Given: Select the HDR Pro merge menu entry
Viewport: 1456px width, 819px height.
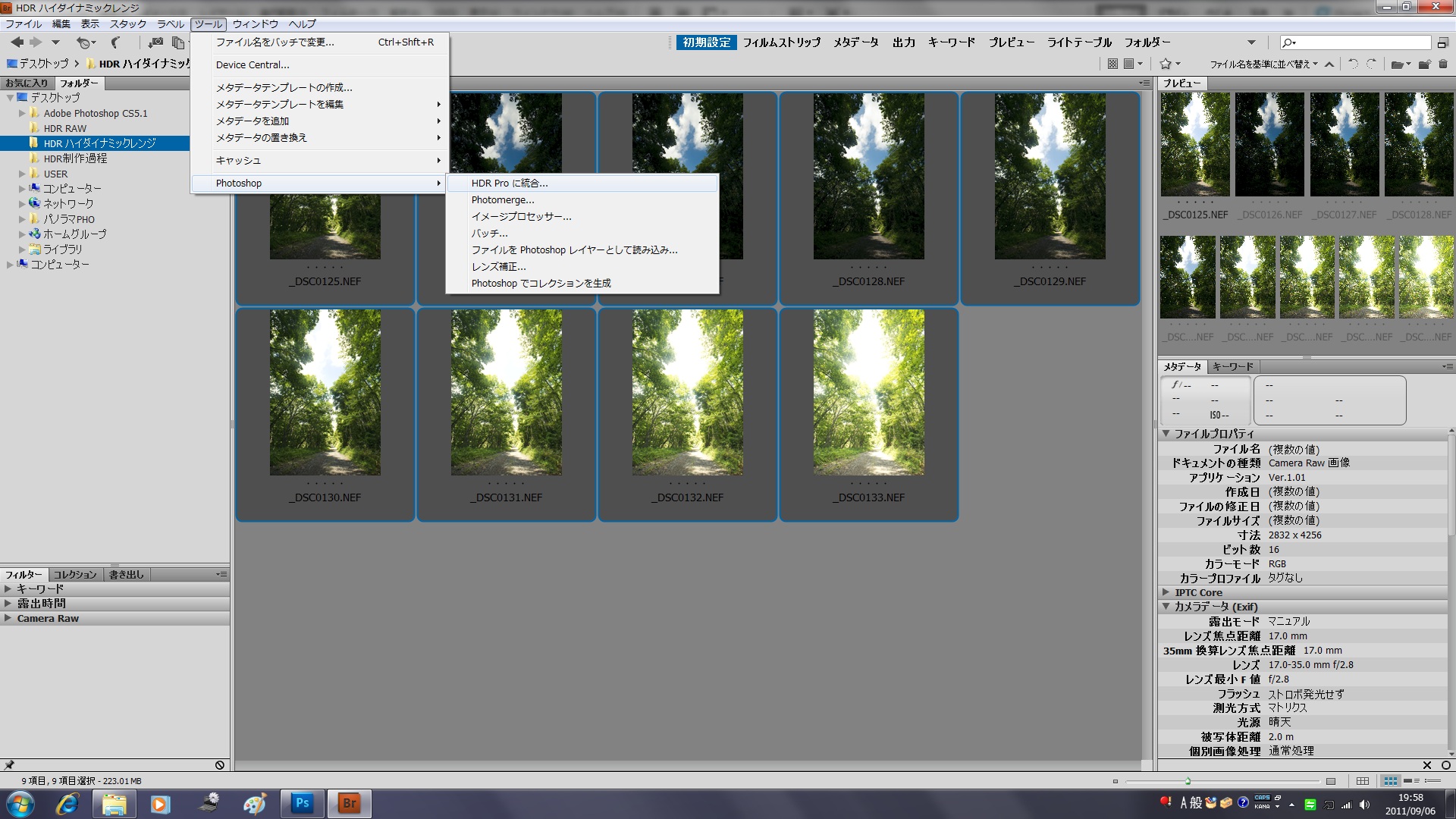Looking at the screenshot, I should tap(509, 184).
